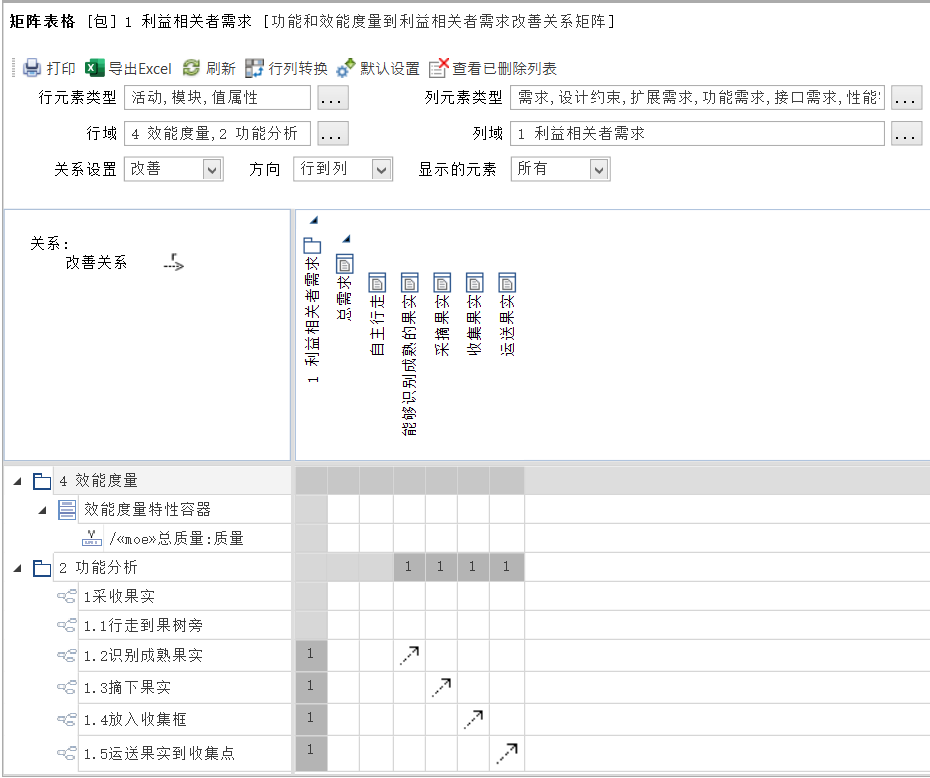The width and height of the screenshot is (930, 778).
Task: Click the 1采收果实 activity icon
Action: pos(67,596)
